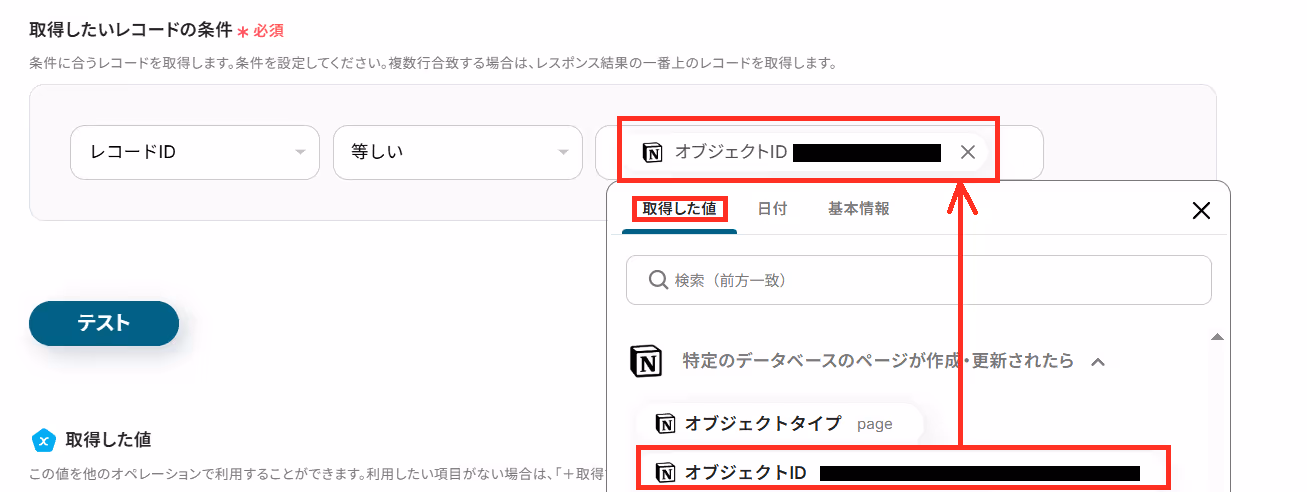Remove the オブジェクトID chip with X
Viewport: 1307px width, 492px height.
[967, 152]
